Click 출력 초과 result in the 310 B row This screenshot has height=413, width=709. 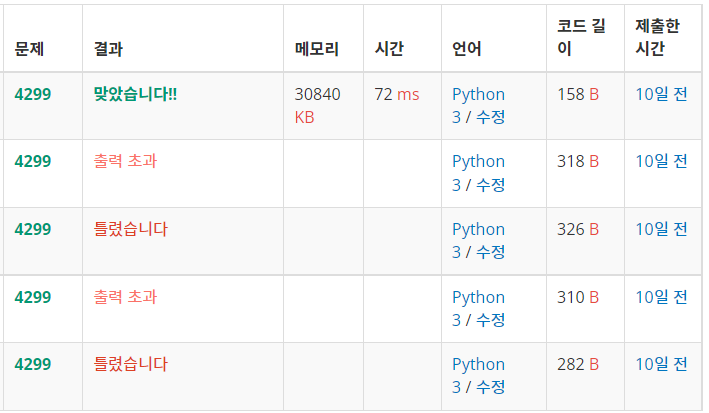pos(125,297)
